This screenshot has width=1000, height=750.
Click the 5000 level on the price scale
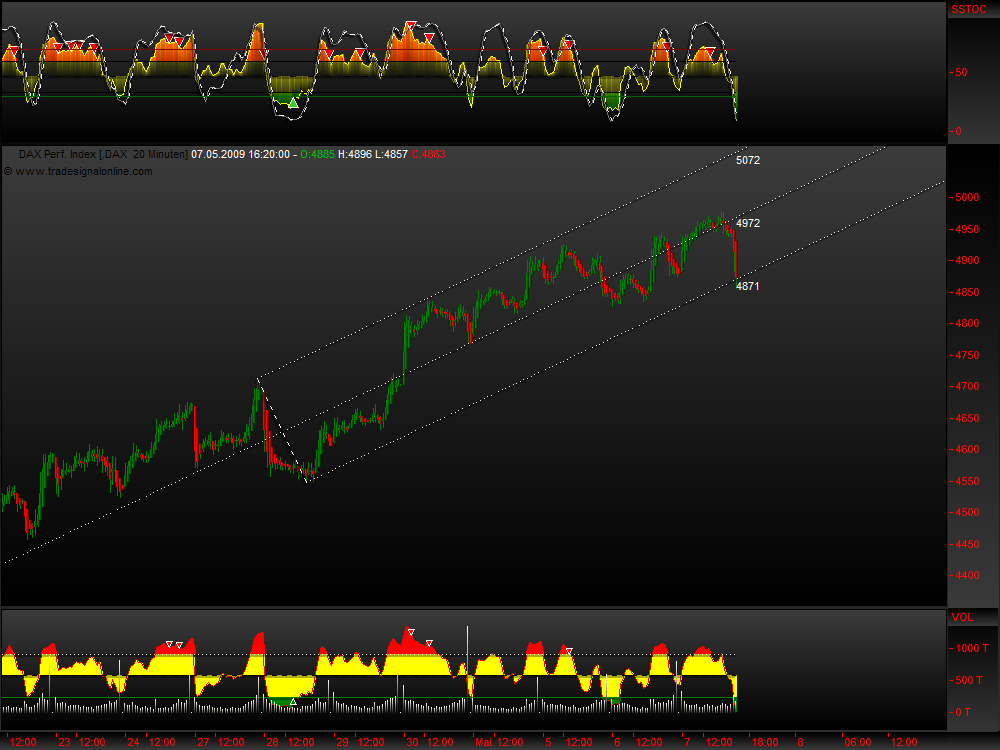(x=966, y=198)
